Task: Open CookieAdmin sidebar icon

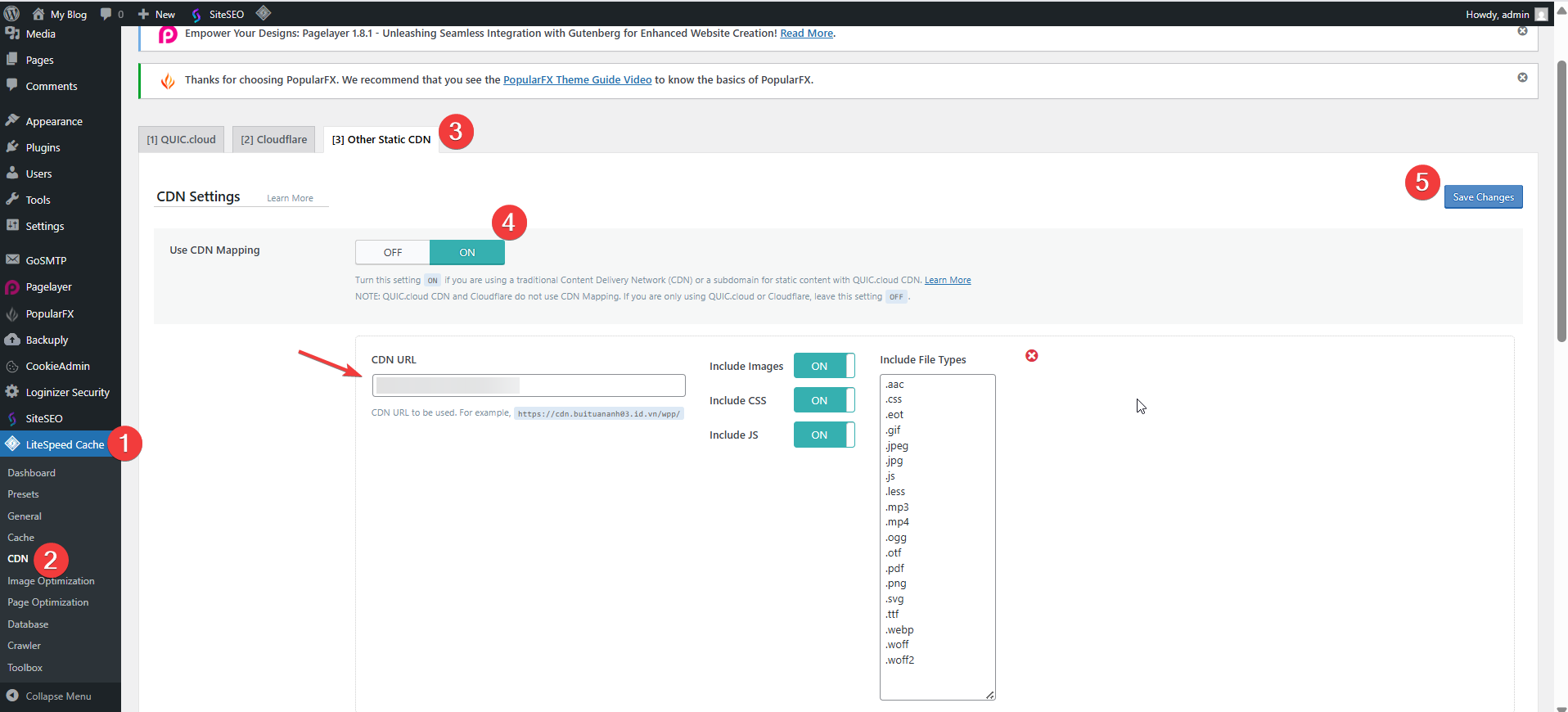Action: (12, 366)
